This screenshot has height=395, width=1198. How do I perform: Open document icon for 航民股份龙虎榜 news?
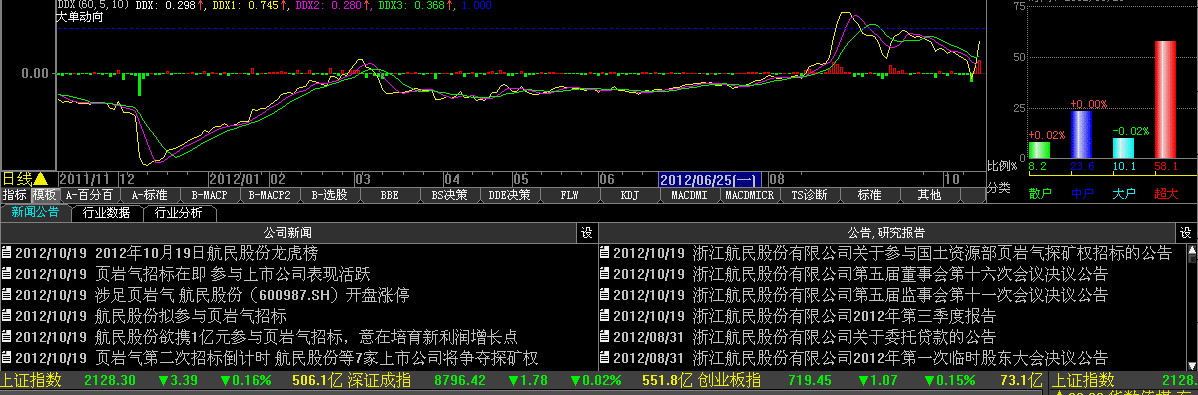pyautogui.click(x=7, y=253)
